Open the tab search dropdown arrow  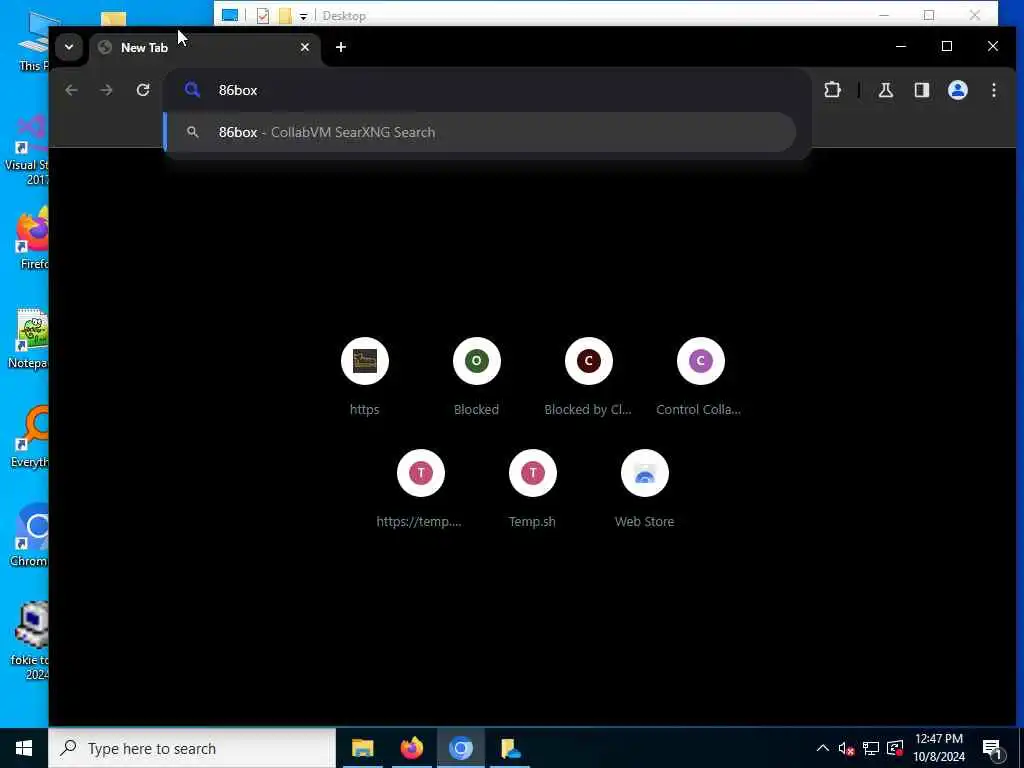click(69, 47)
